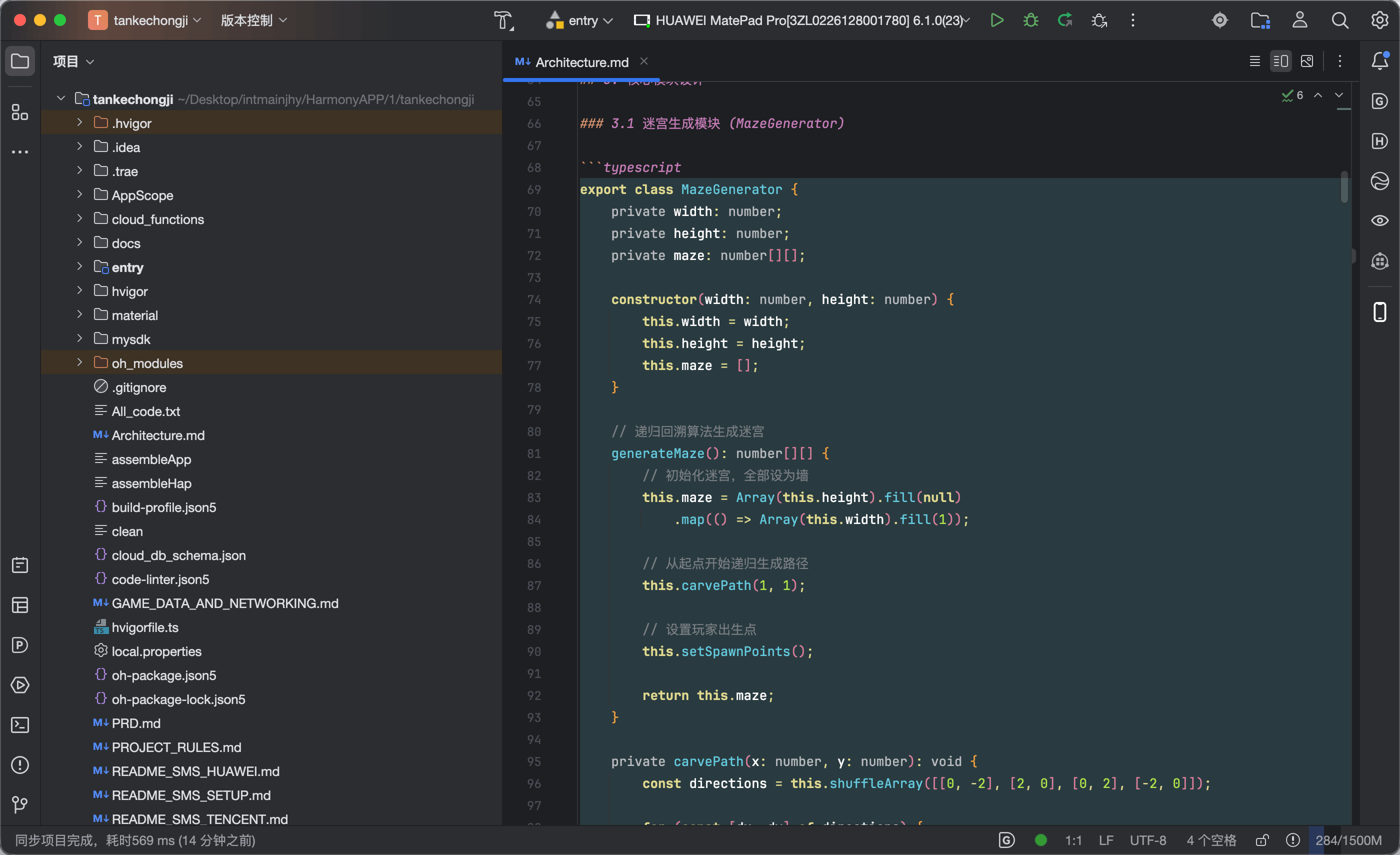The image size is (1400, 855).
Task: Change UTF-8 file encoding
Action: pyautogui.click(x=1147, y=839)
